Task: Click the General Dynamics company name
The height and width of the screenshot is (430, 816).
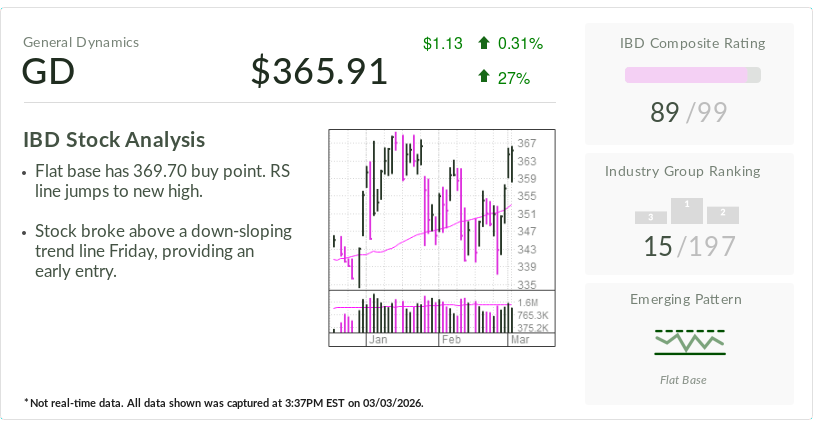Action: click(x=81, y=42)
